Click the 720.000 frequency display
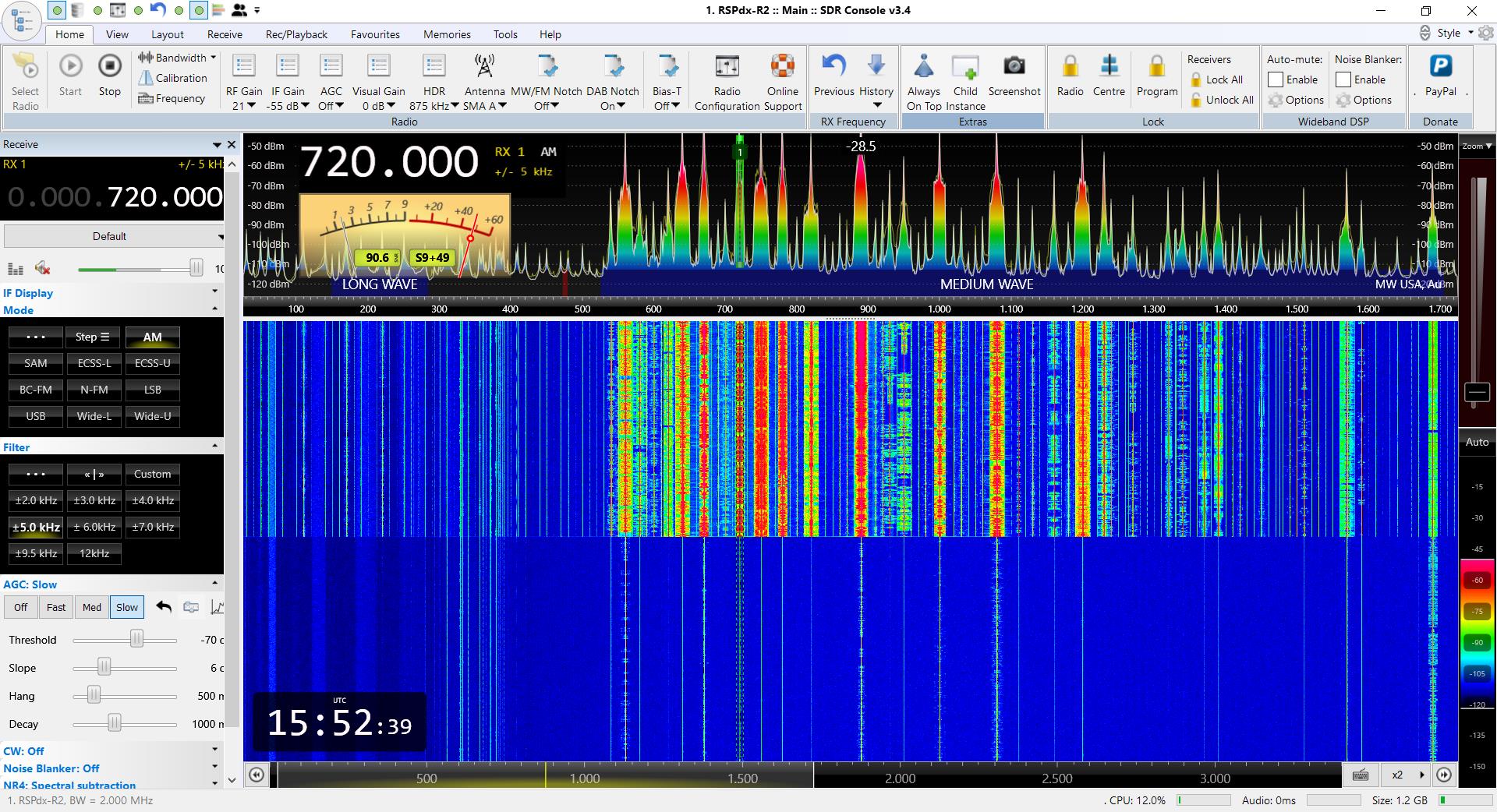This screenshot has width=1497, height=812. [x=389, y=162]
